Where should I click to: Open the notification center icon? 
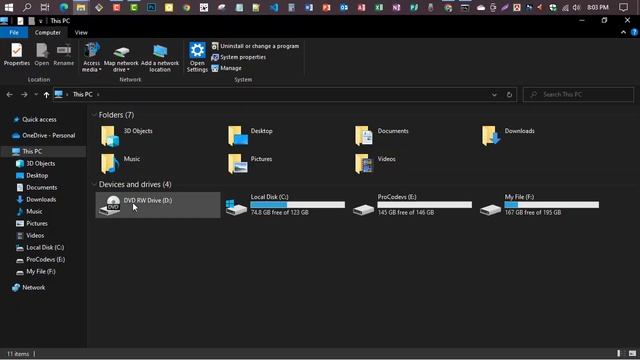point(623,7)
